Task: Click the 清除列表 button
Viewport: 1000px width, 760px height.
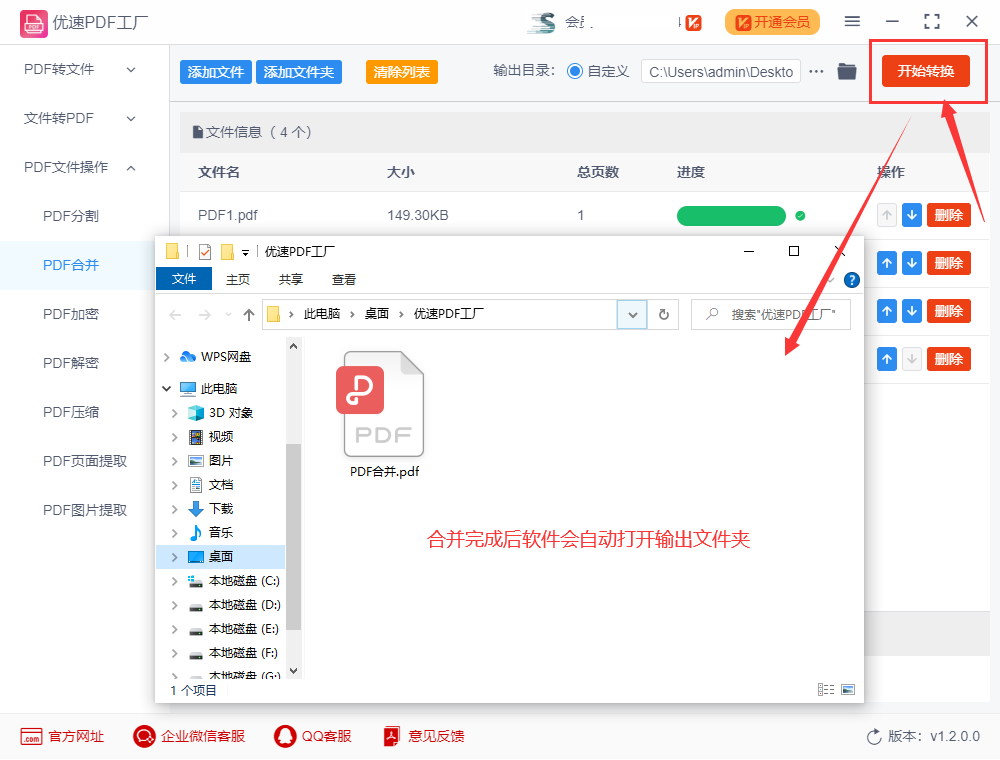Action: coord(401,71)
